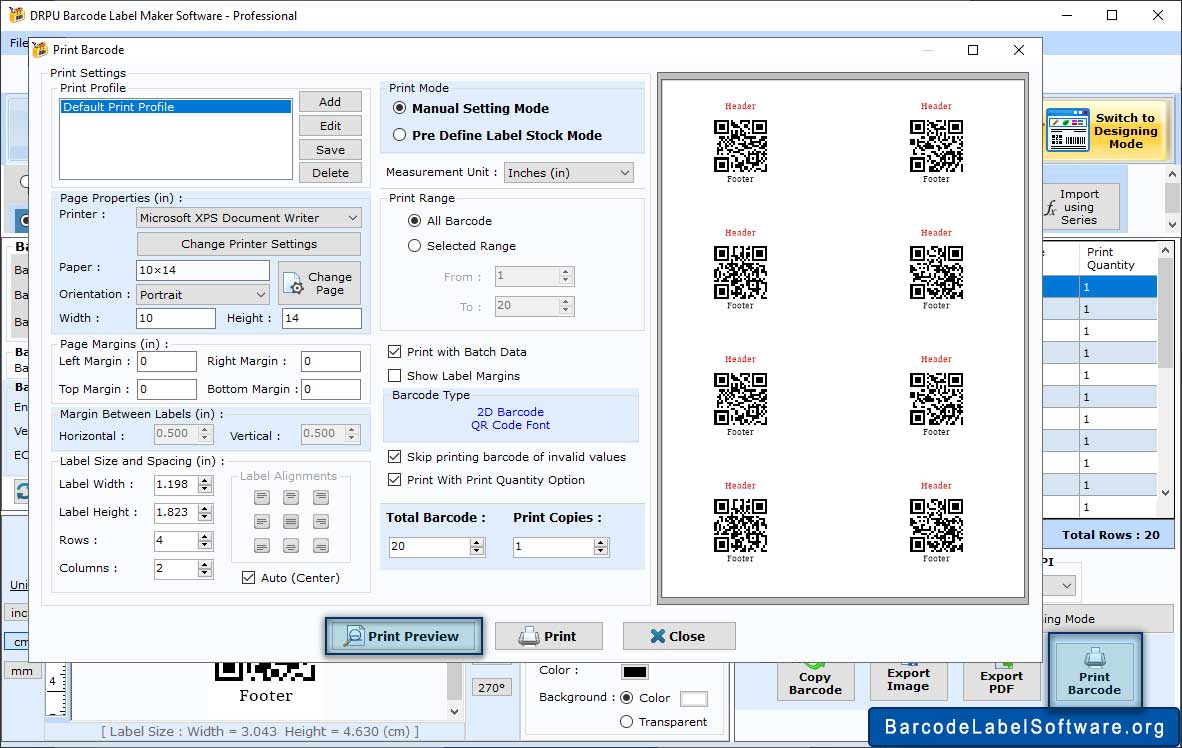Open the File menu in main window

point(19,43)
